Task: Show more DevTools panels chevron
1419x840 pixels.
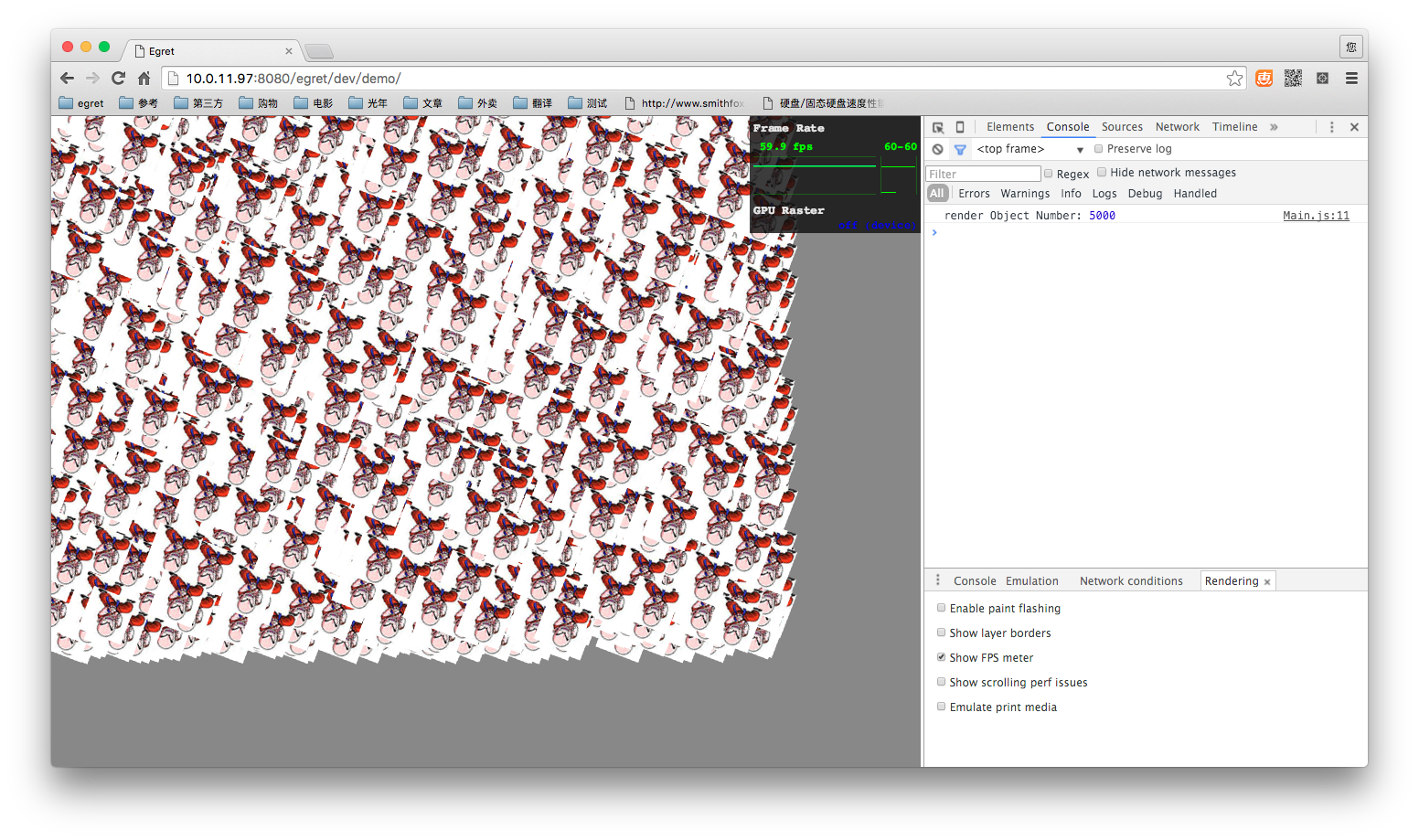Action: pos(1274,127)
